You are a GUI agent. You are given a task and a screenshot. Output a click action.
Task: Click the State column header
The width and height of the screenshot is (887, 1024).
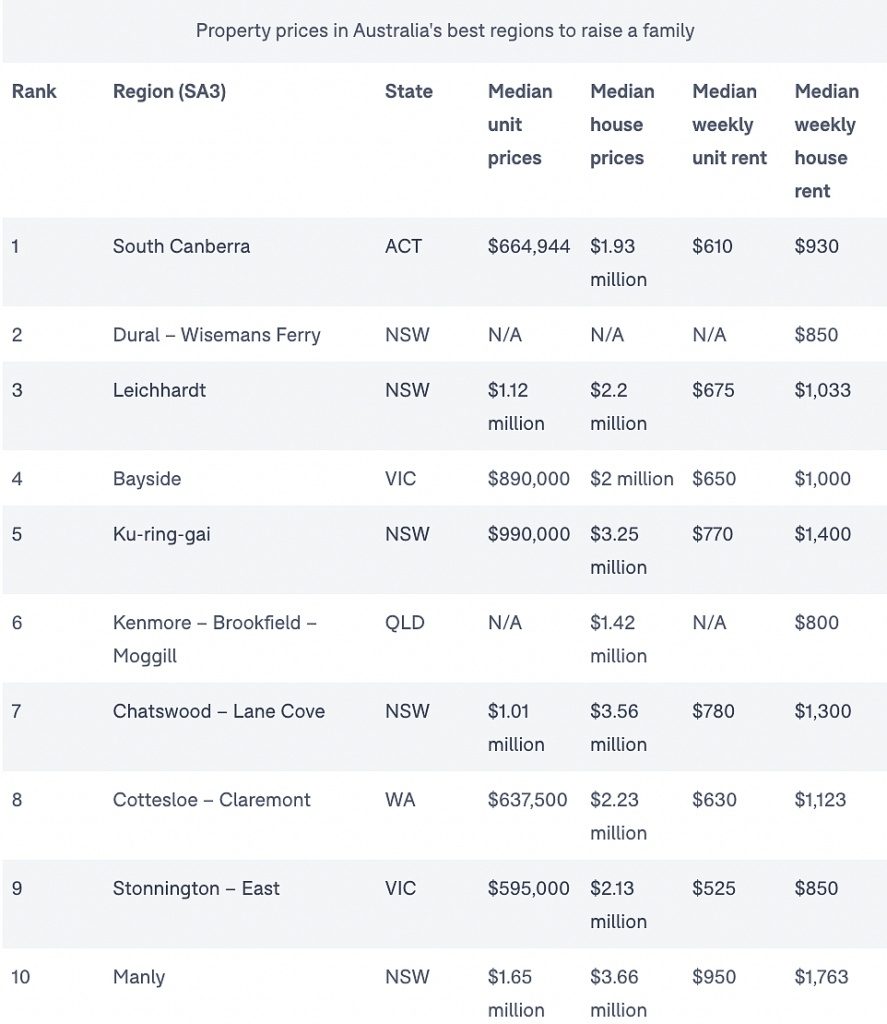coord(408,92)
